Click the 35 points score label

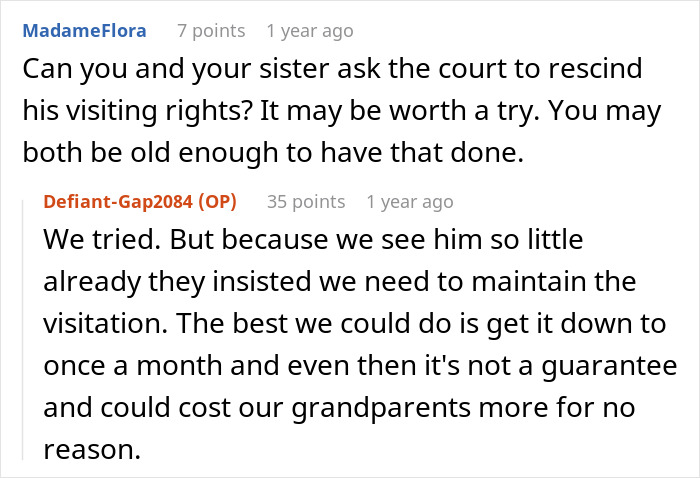click(x=306, y=202)
